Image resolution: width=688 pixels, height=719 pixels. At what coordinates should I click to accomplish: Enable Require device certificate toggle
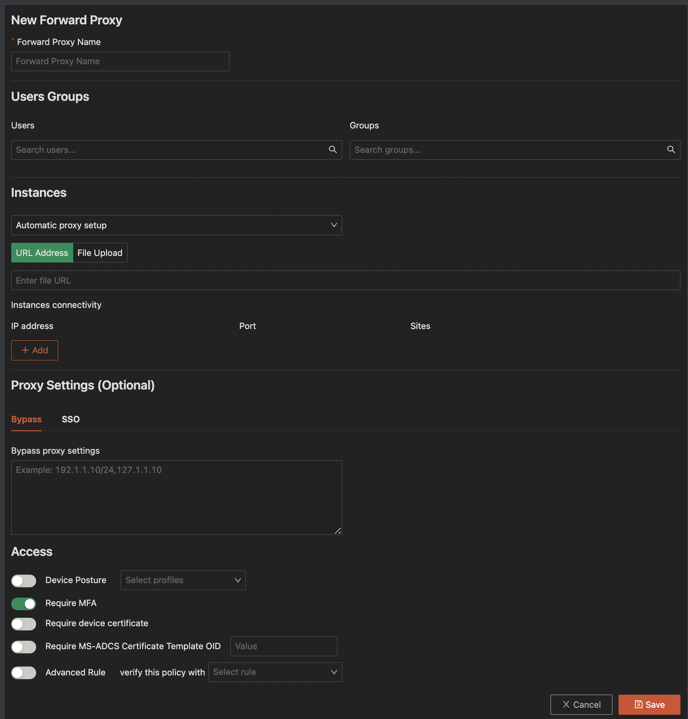(x=24, y=624)
